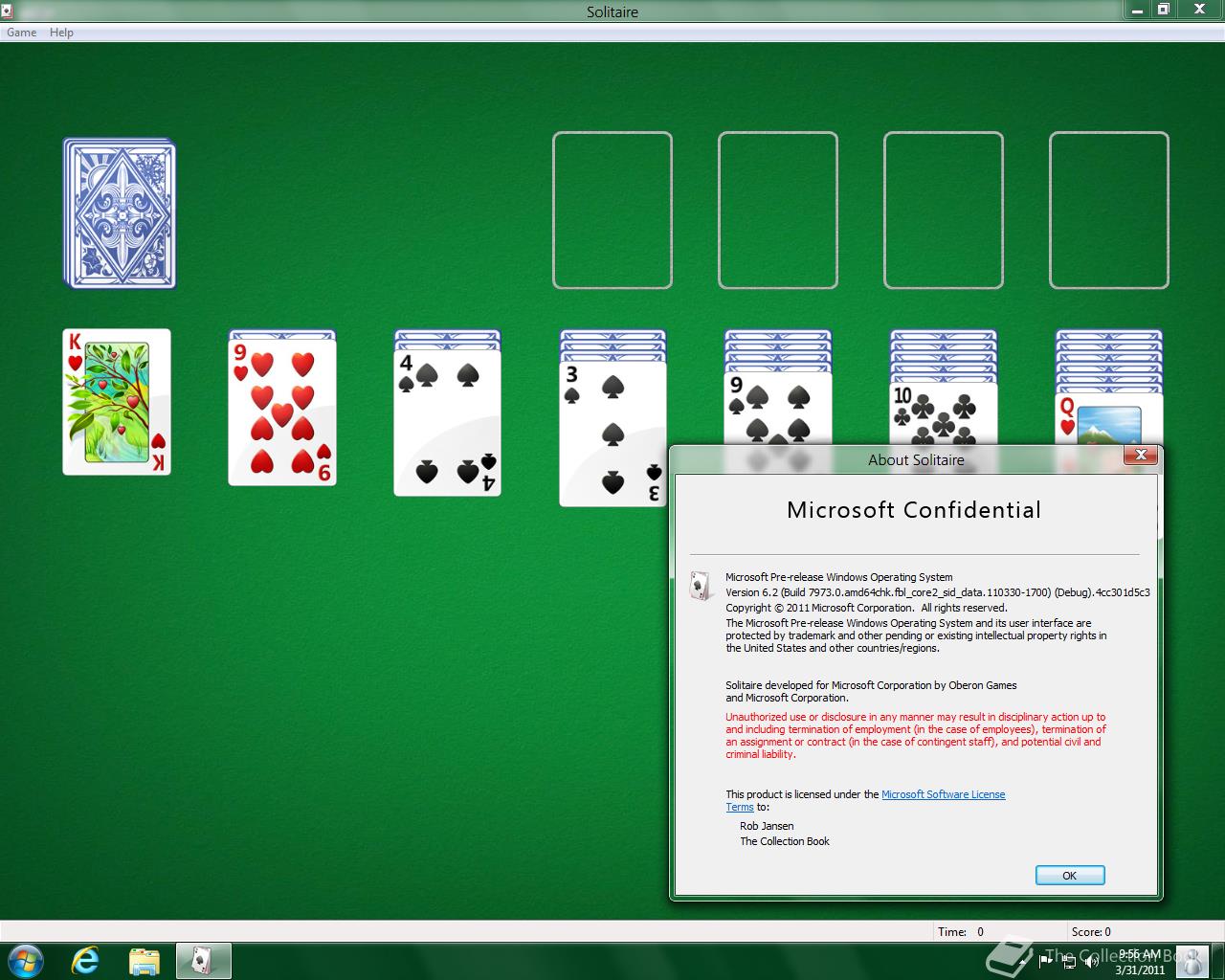Pick the 4 of Spades card
The height and width of the screenshot is (980, 1225).
tap(448, 423)
